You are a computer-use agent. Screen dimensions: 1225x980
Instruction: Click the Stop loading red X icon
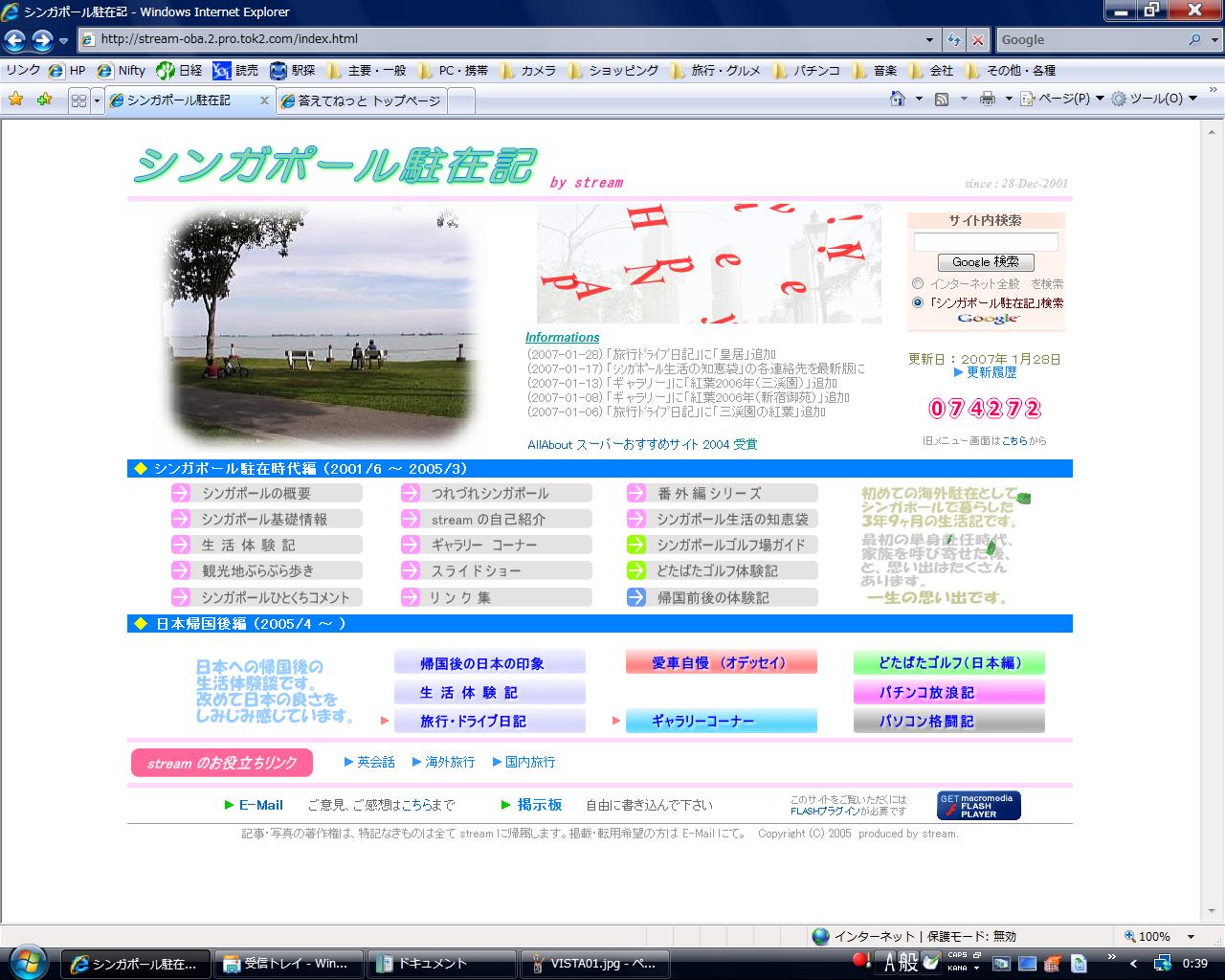click(977, 39)
